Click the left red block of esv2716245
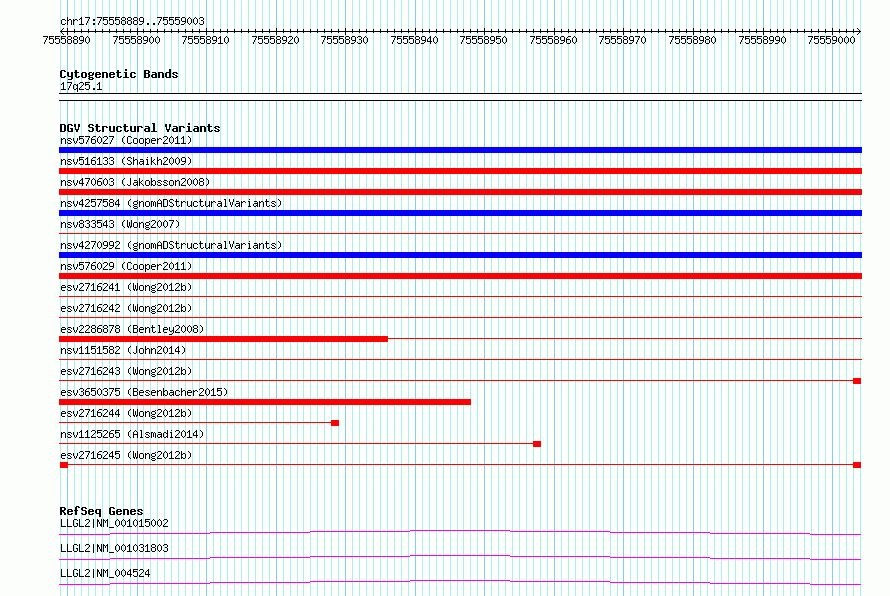Viewport: 890px width, 596px height. (64, 465)
